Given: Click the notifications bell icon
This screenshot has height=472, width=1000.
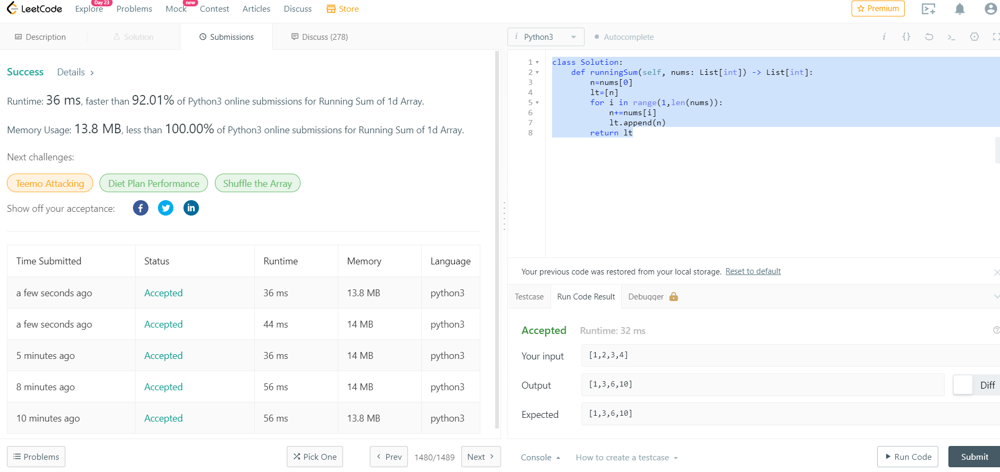Looking at the screenshot, I should click(959, 9).
